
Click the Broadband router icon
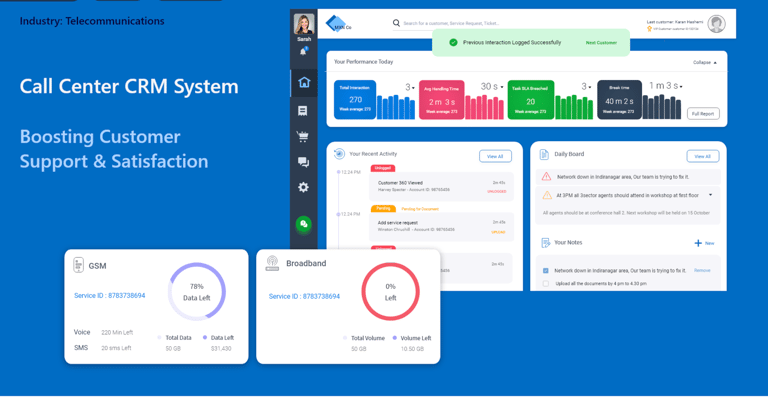(x=272, y=263)
